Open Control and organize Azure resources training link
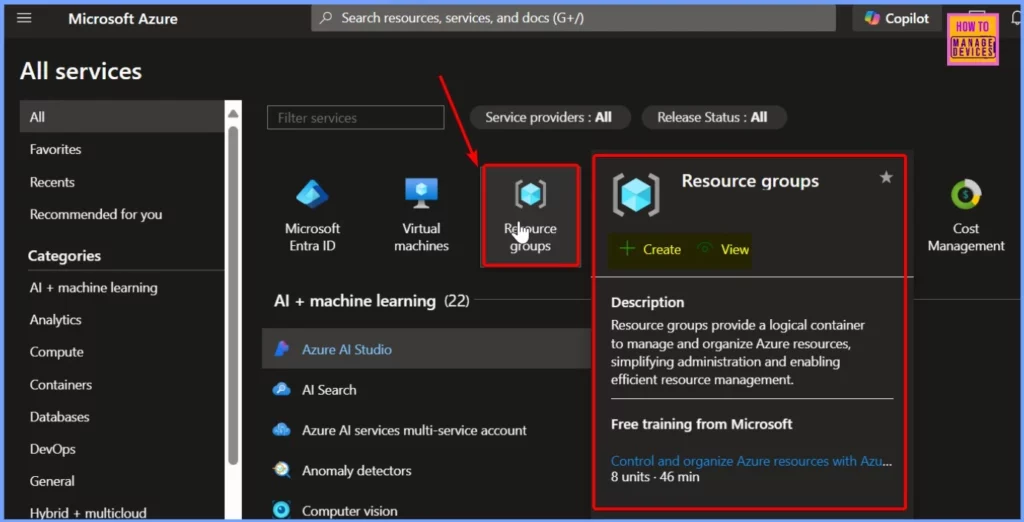1024x522 pixels. (751, 461)
